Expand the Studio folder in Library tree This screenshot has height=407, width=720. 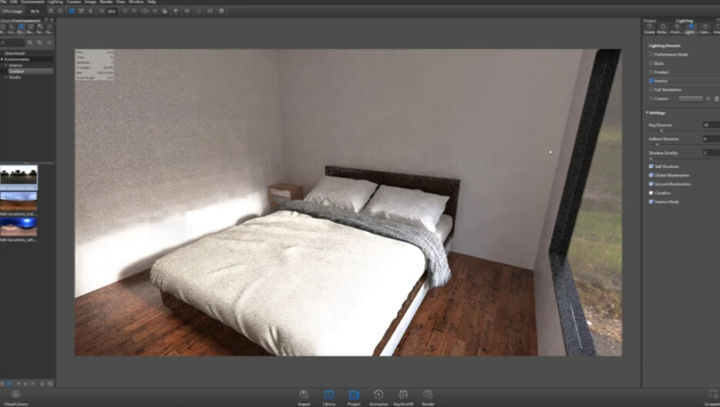(x=6, y=77)
